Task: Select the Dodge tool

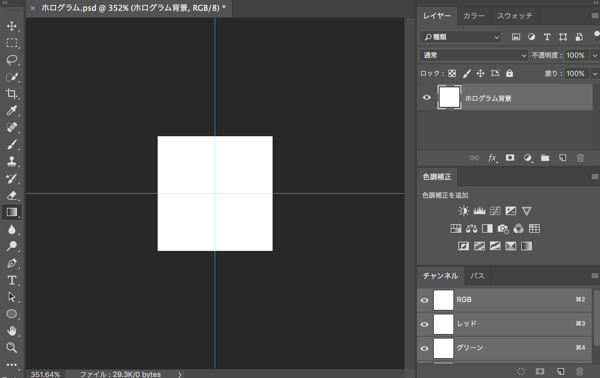Action: click(11, 246)
